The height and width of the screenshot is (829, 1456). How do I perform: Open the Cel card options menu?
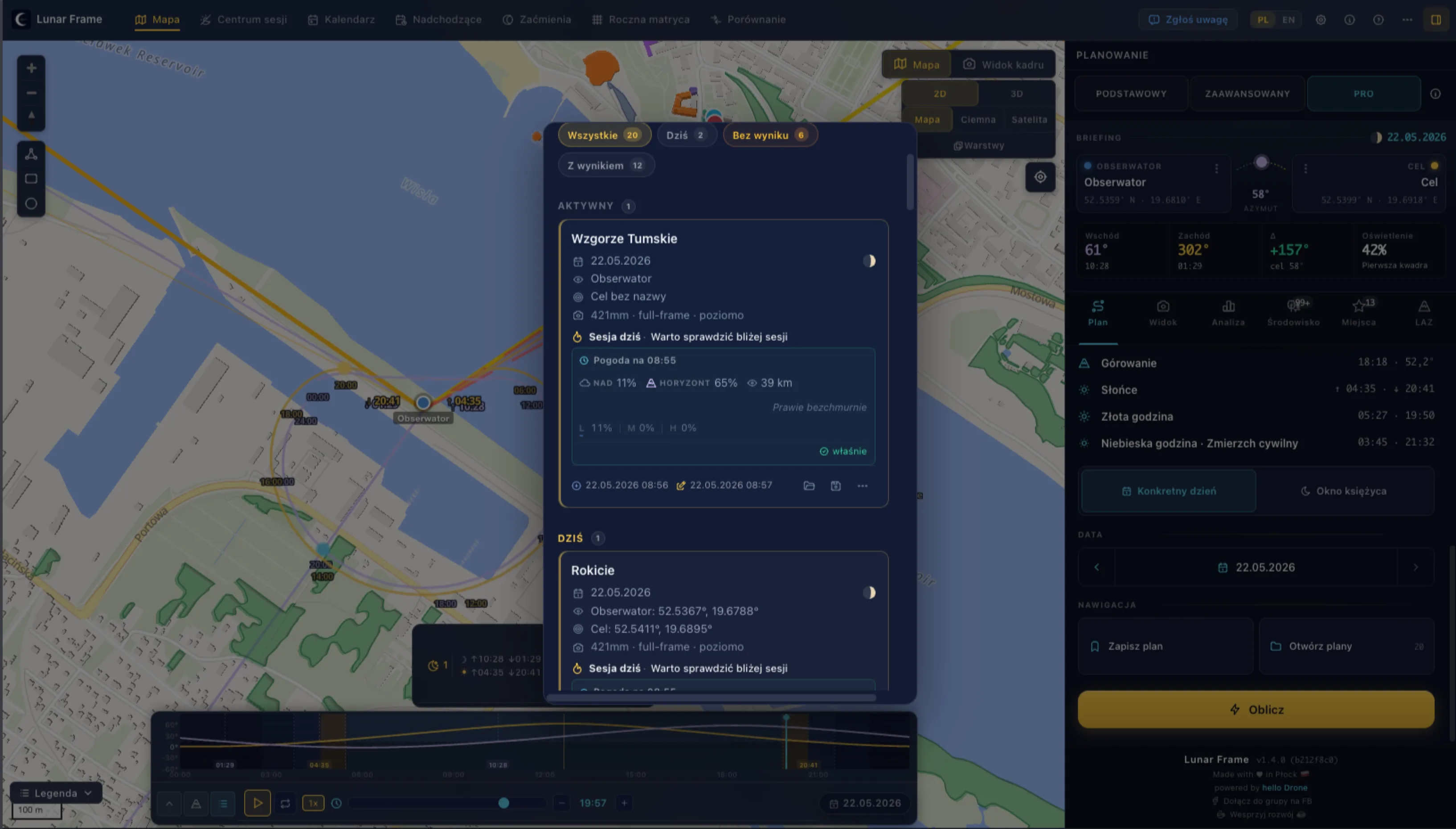click(x=1306, y=168)
